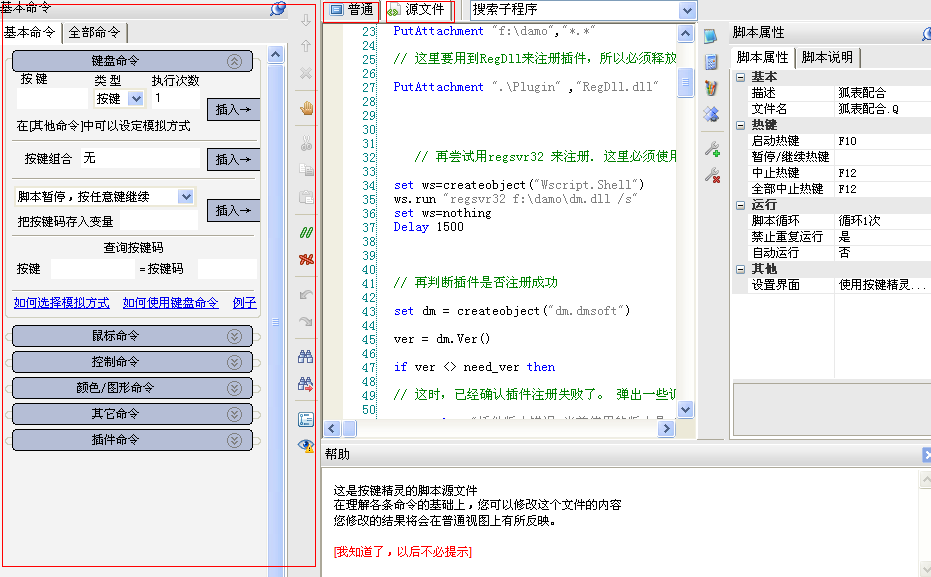Click the calculator icon in right toolbar

pyautogui.click(x=711, y=62)
